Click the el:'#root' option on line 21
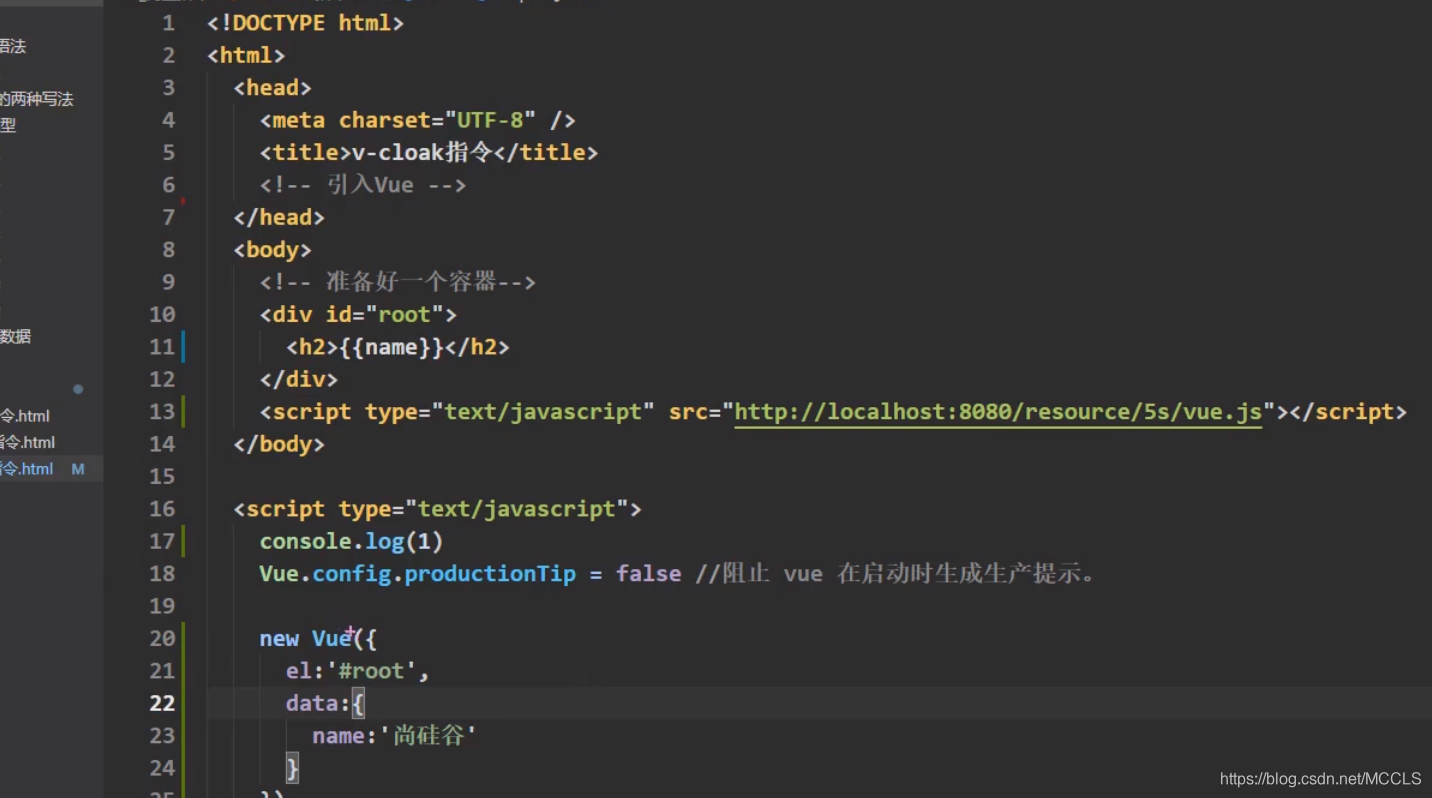1432x798 pixels. 352,671
